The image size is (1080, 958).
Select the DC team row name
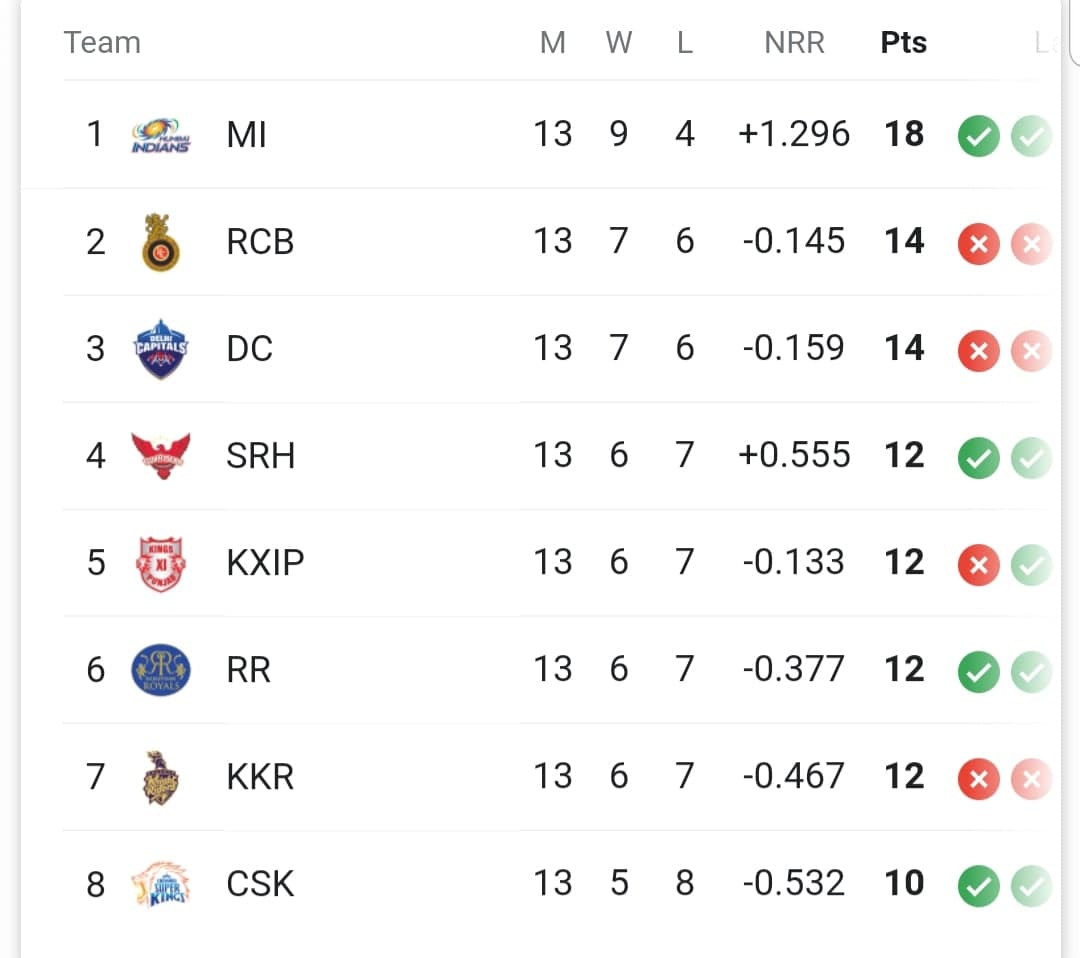pyautogui.click(x=249, y=348)
